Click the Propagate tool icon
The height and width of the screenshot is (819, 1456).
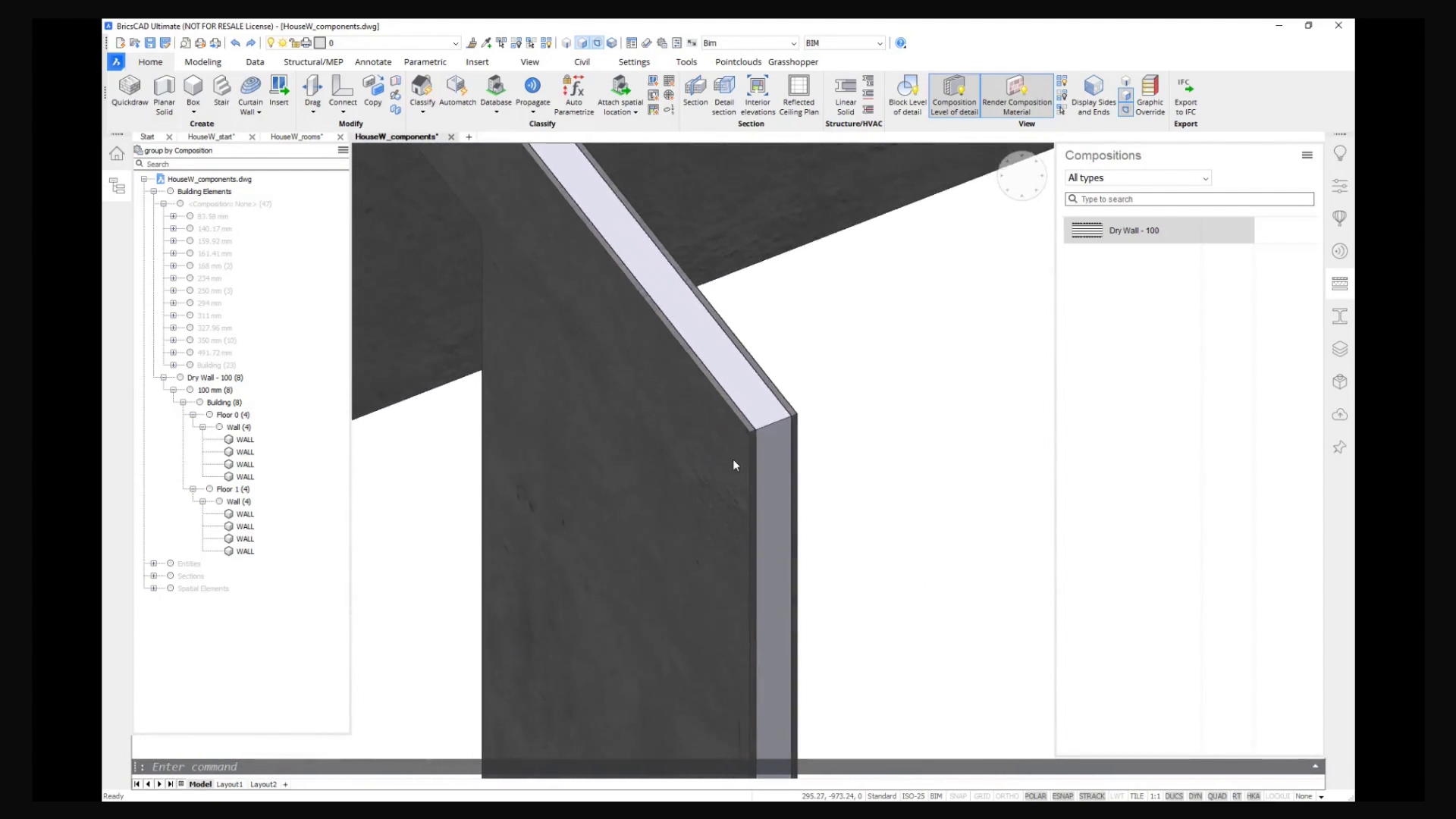pyautogui.click(x=532, y=86)
